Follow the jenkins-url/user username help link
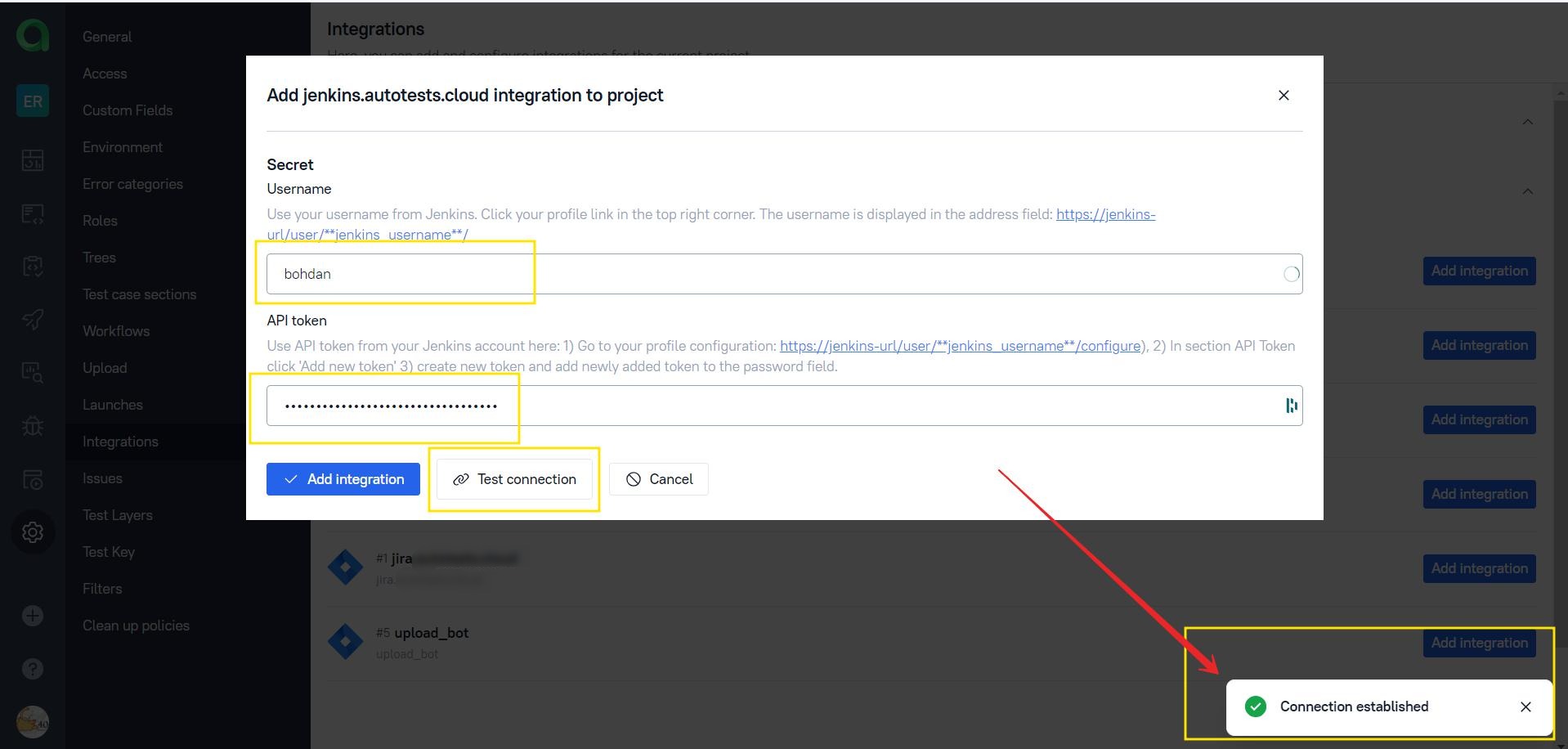This screenshot has width=1568, height=749. click(x=1106, y=214)
